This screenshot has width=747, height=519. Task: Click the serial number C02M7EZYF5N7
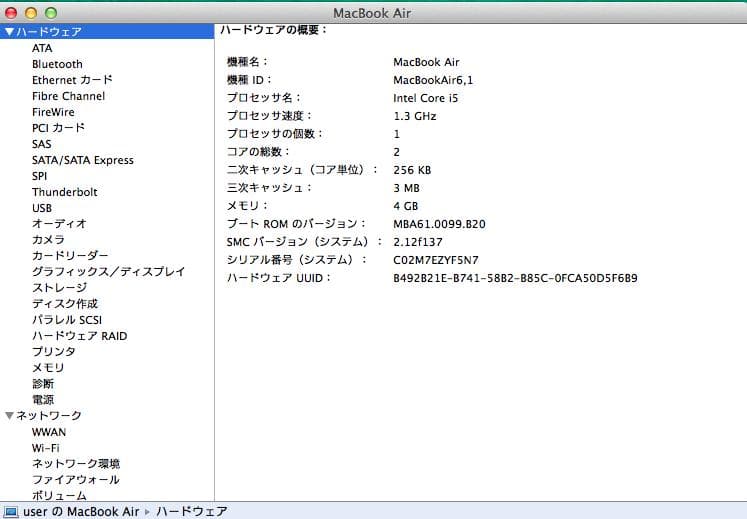coord(436,260)
